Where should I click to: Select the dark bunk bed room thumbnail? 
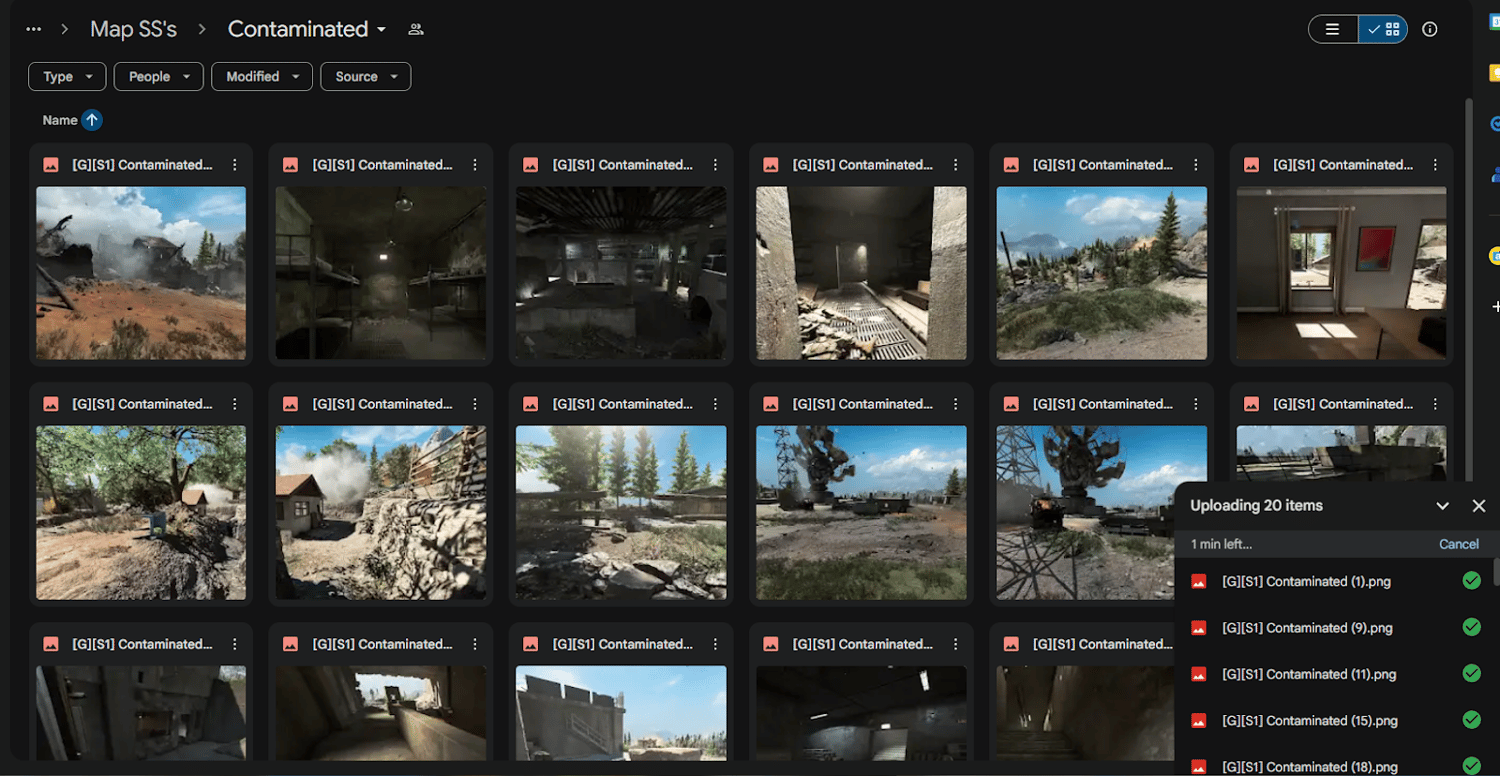click(381, 273)
